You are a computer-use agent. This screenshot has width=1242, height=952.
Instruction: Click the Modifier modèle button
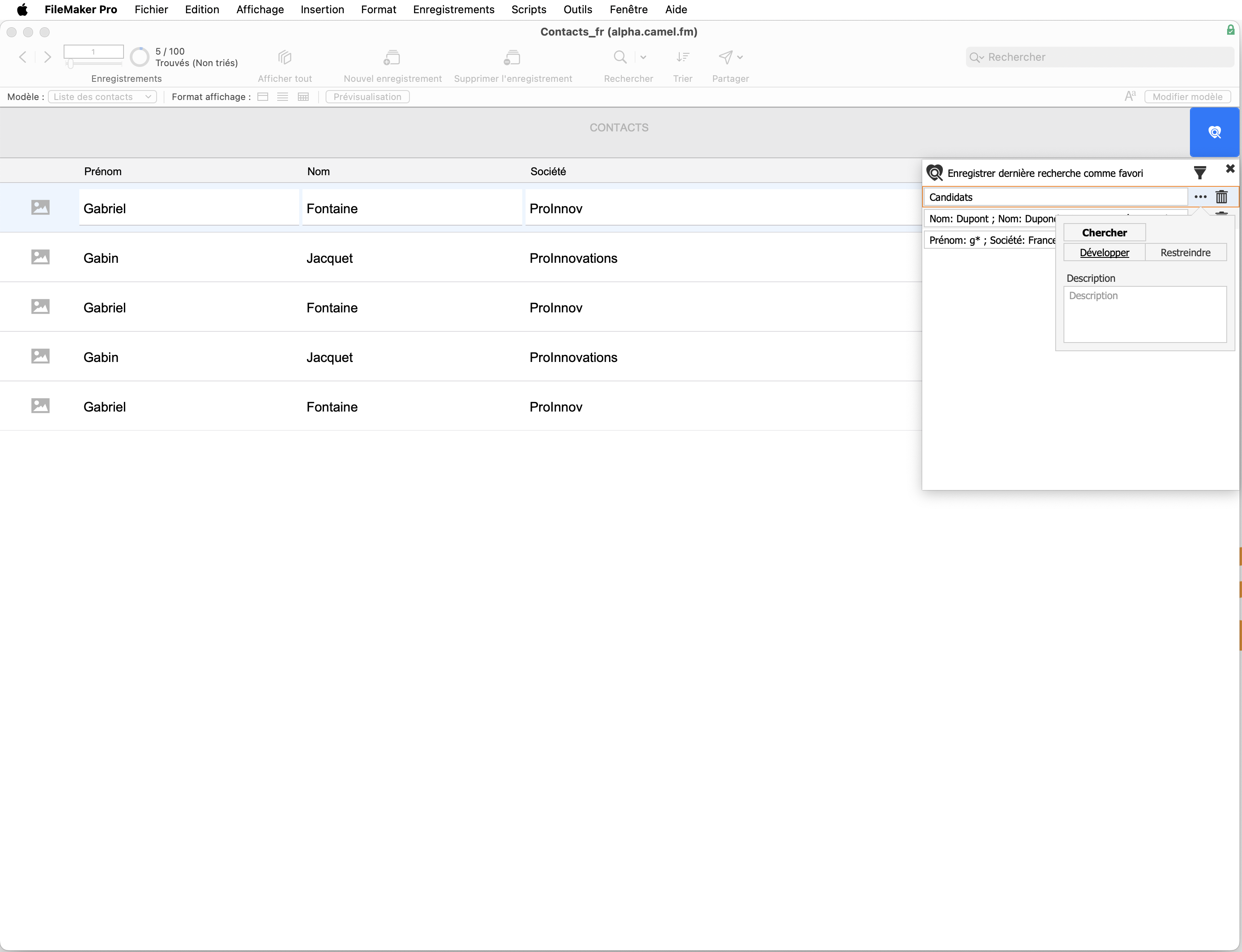(x=1187, y=97)
